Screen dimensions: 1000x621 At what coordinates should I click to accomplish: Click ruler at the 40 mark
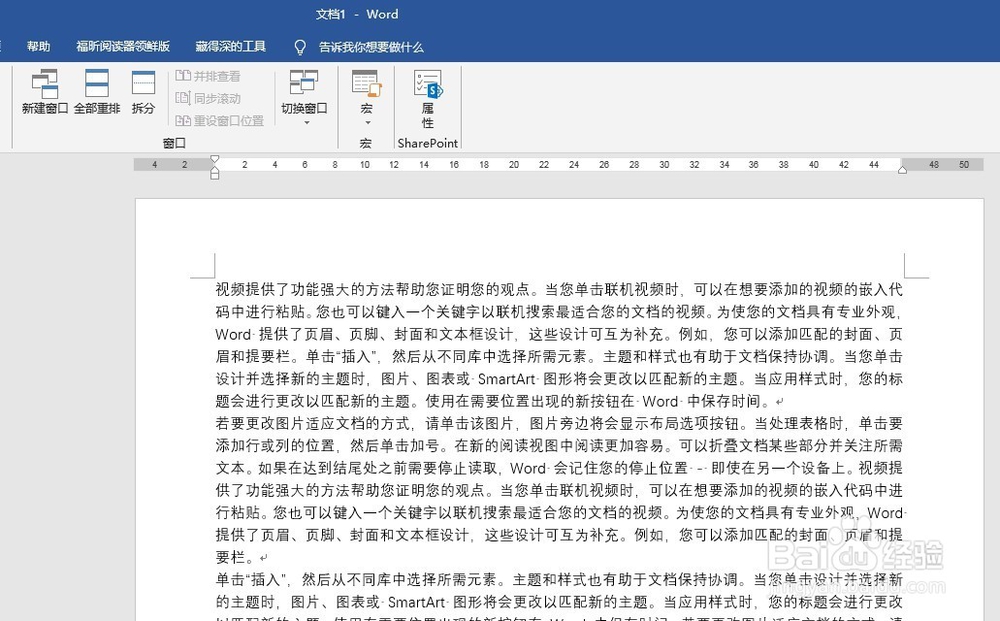pyautogui.click(x=814, y=164)
